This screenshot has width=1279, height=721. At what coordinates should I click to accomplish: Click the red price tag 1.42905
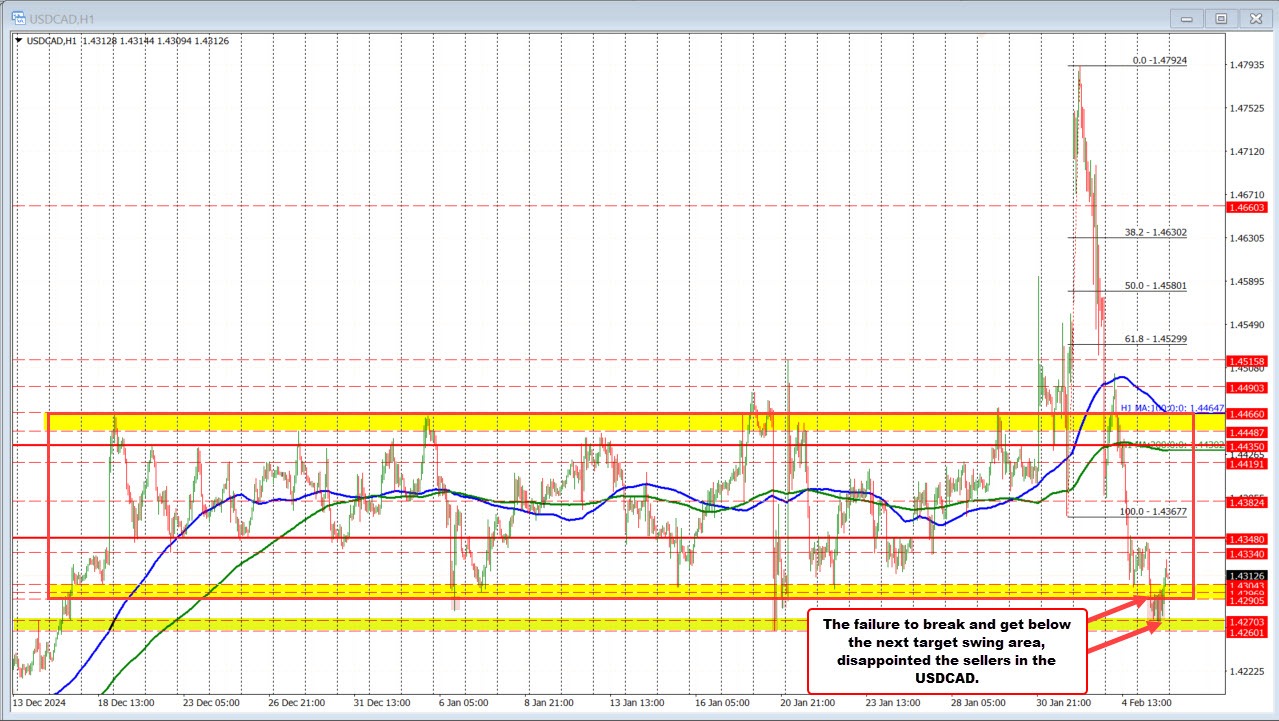tap(1247, 600)
